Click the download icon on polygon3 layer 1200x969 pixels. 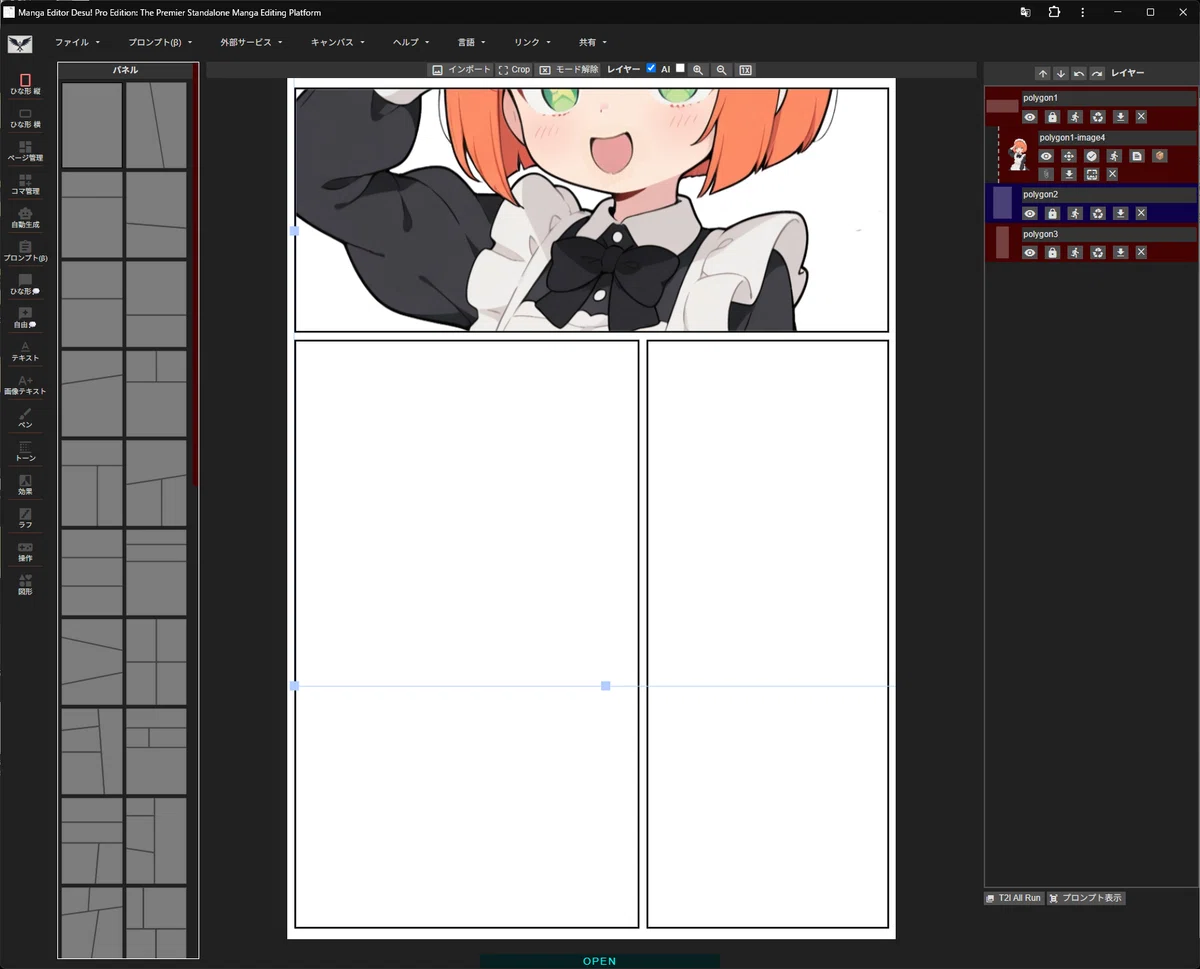tap(1121, 253)
